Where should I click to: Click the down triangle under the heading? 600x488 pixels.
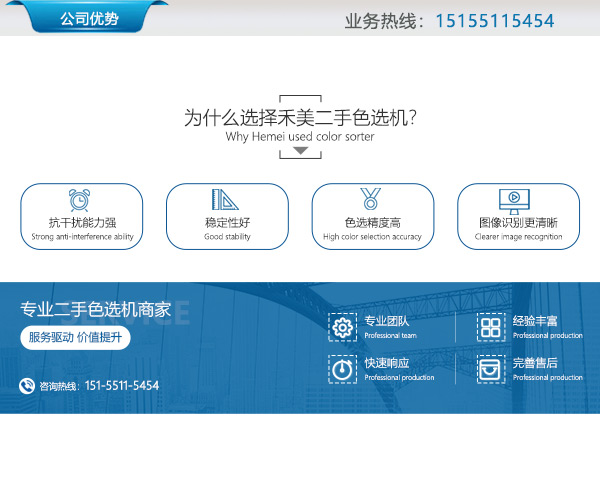click(300, 151)
